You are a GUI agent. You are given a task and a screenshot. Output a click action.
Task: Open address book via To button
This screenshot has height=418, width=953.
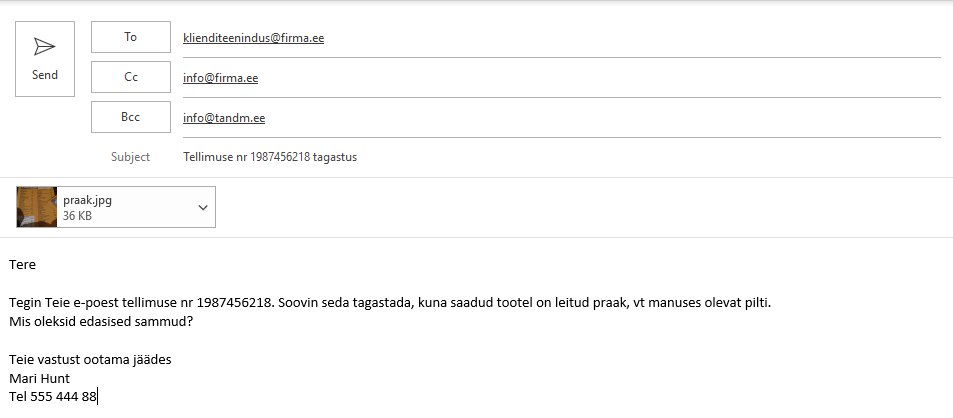[x=131, y=37]
